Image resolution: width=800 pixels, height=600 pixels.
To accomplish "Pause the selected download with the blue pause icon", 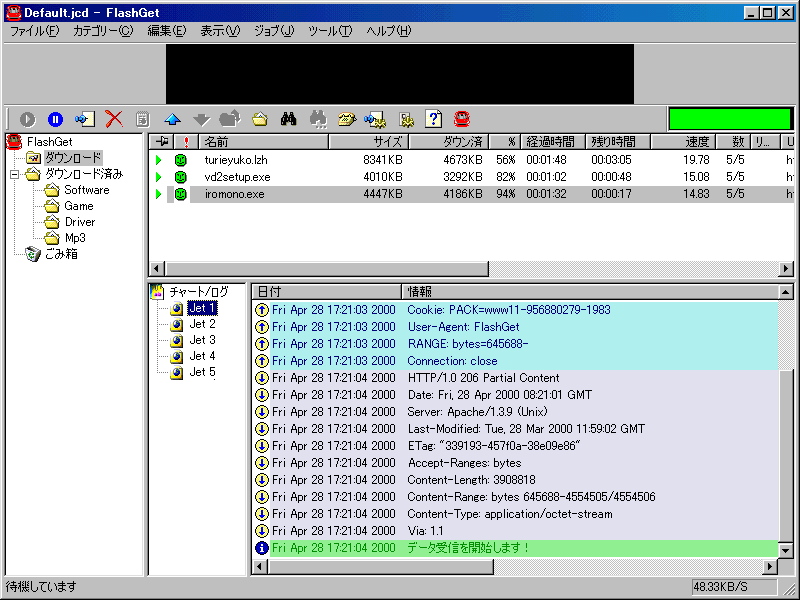I will click(55, 119).
